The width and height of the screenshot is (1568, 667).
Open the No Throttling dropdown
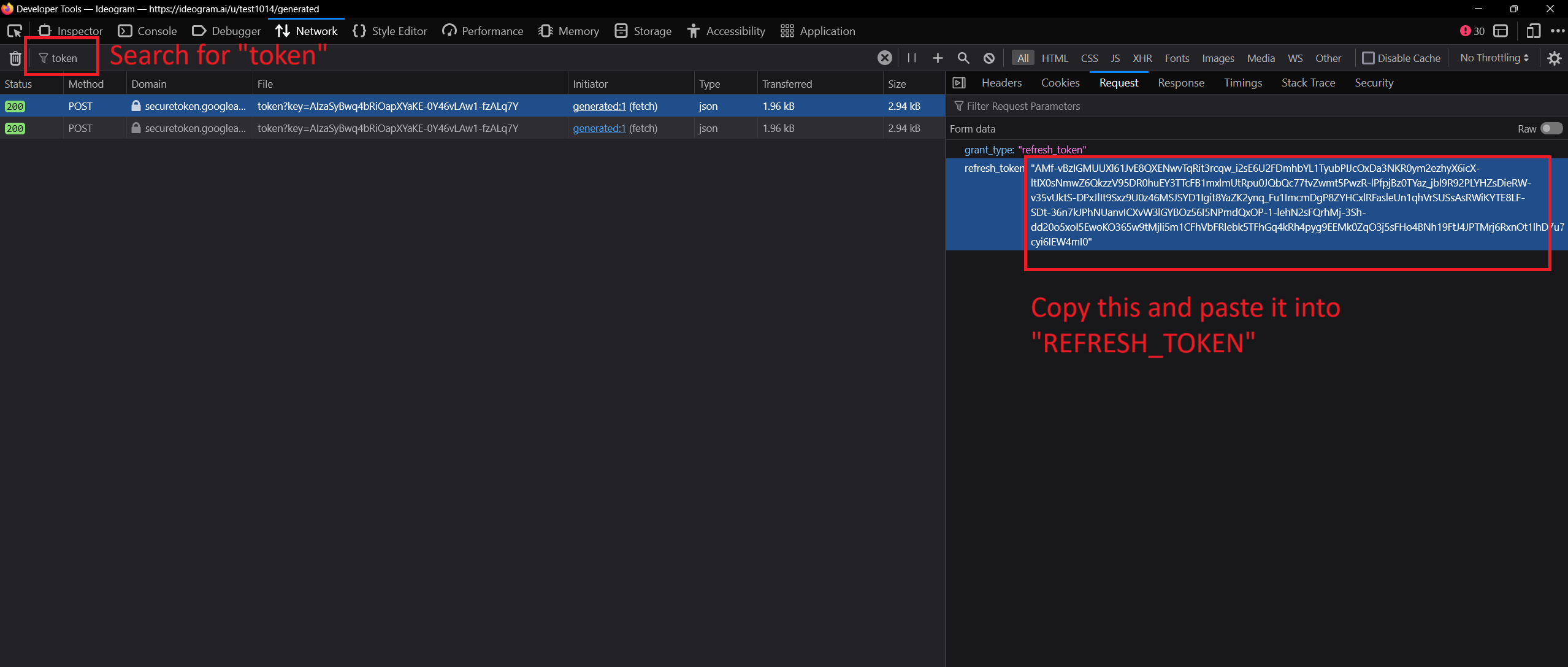point(1494,58)
